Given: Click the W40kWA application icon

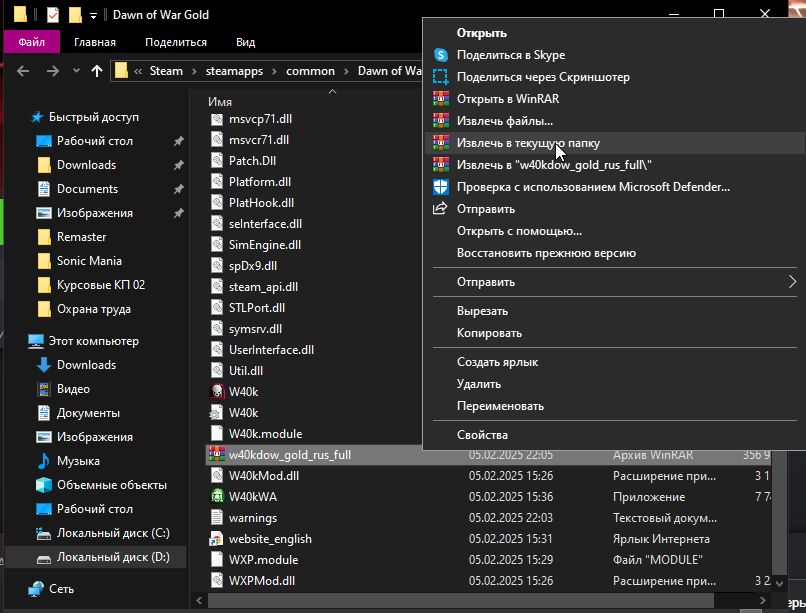Looking at the screenshot, I should click(x=217, y=496).
